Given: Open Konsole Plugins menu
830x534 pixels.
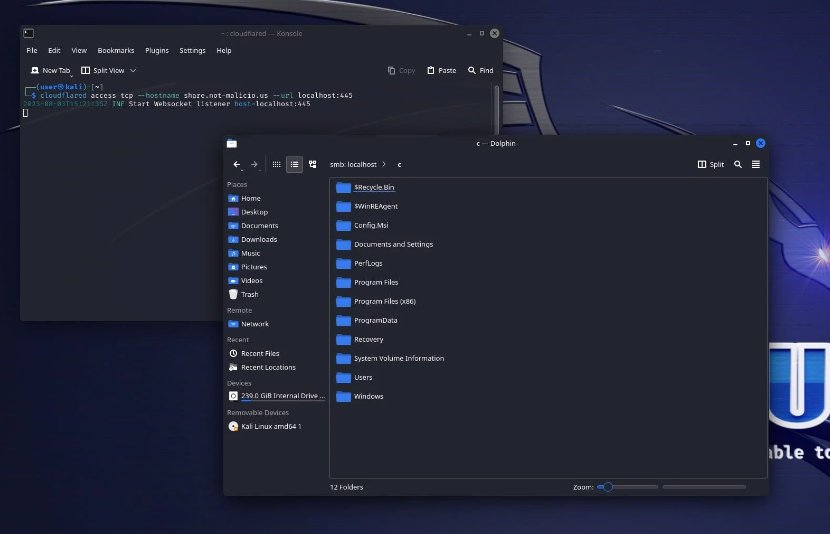Looking at the screenshot, I should pyautogui.click(x=157, y=51).
